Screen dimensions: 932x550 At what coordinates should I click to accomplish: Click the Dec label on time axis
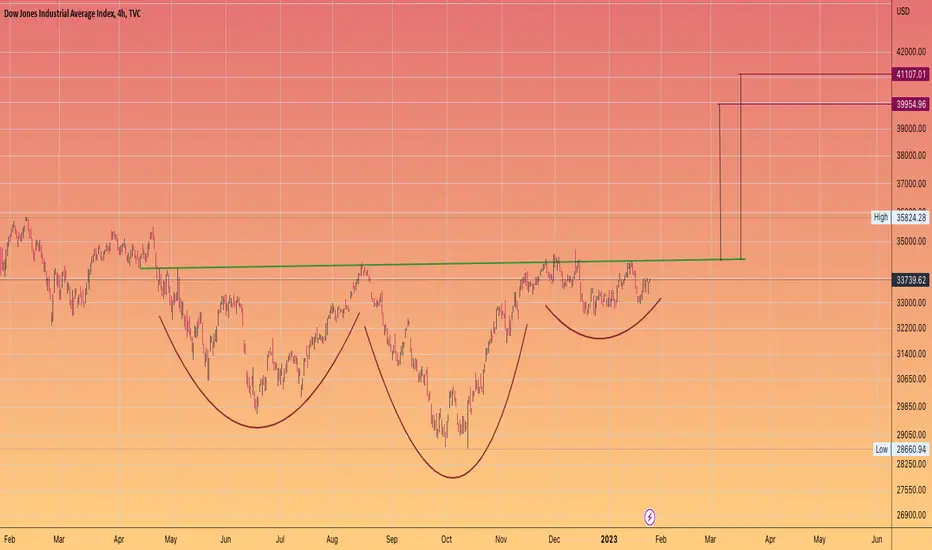554,539
